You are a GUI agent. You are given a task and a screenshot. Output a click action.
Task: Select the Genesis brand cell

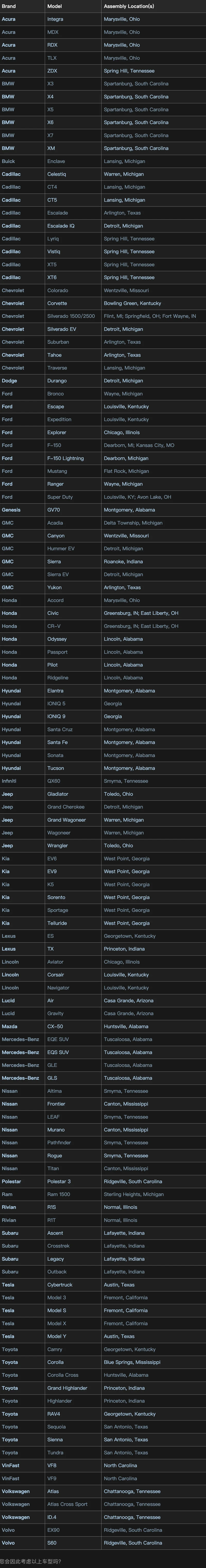tap(11, 510)
